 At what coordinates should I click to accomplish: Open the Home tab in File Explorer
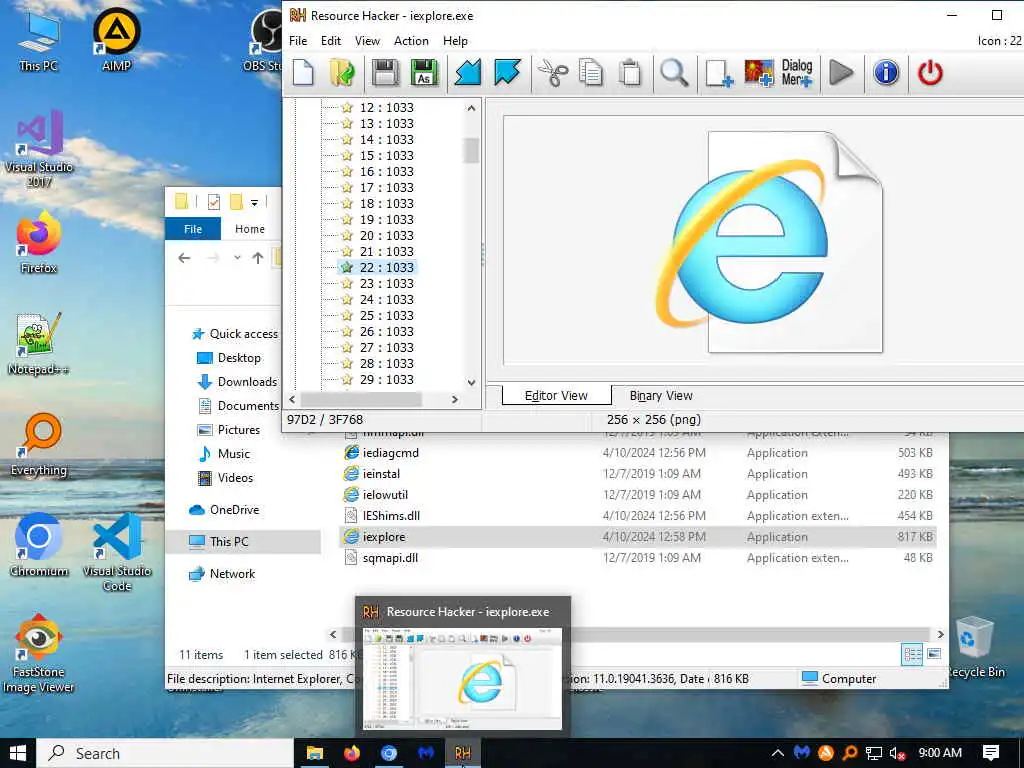coord(249,229)
